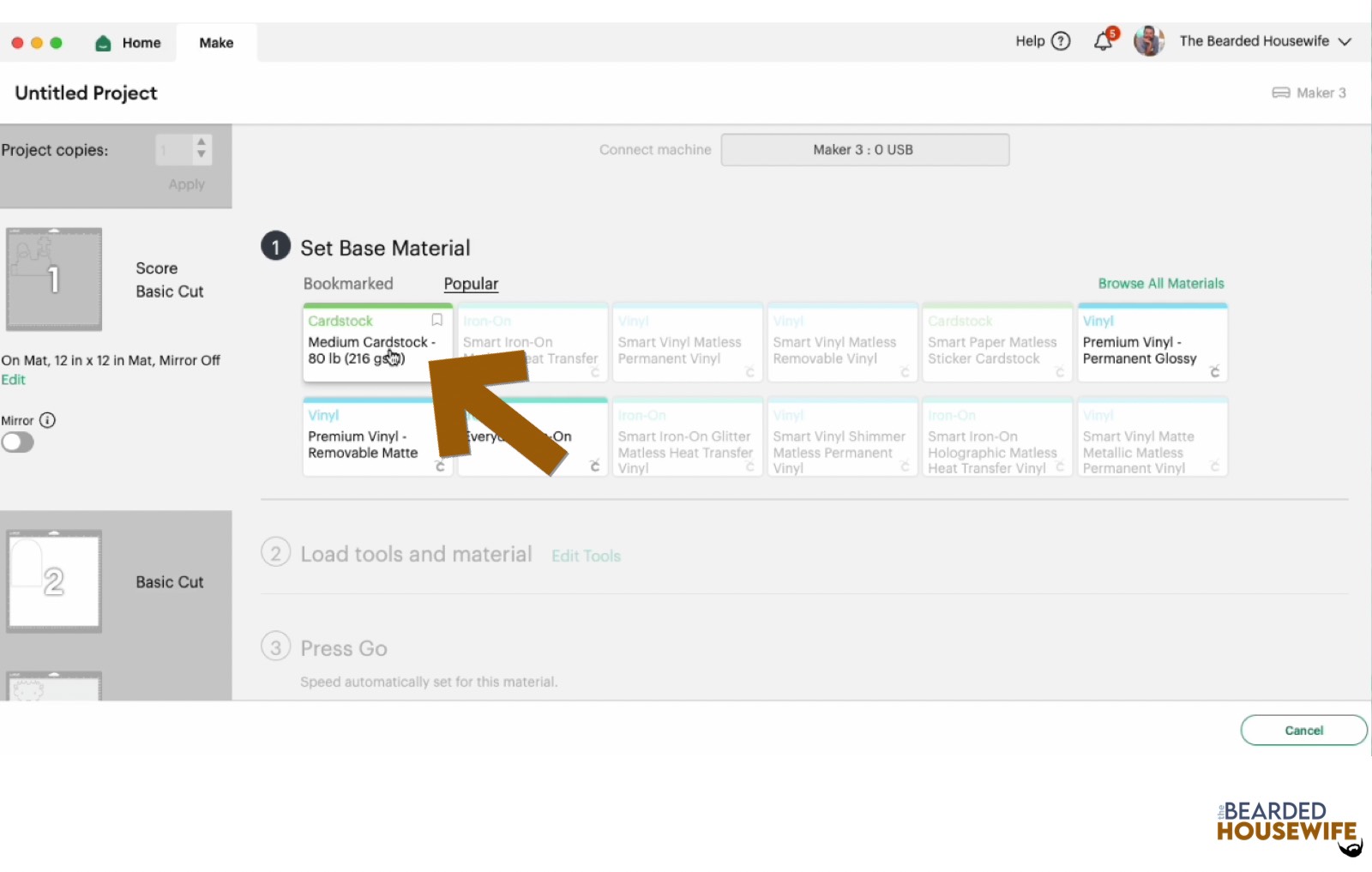1372x872 pixels.
Task: Click the Apply button under Project copies
Action: (185, 183)
